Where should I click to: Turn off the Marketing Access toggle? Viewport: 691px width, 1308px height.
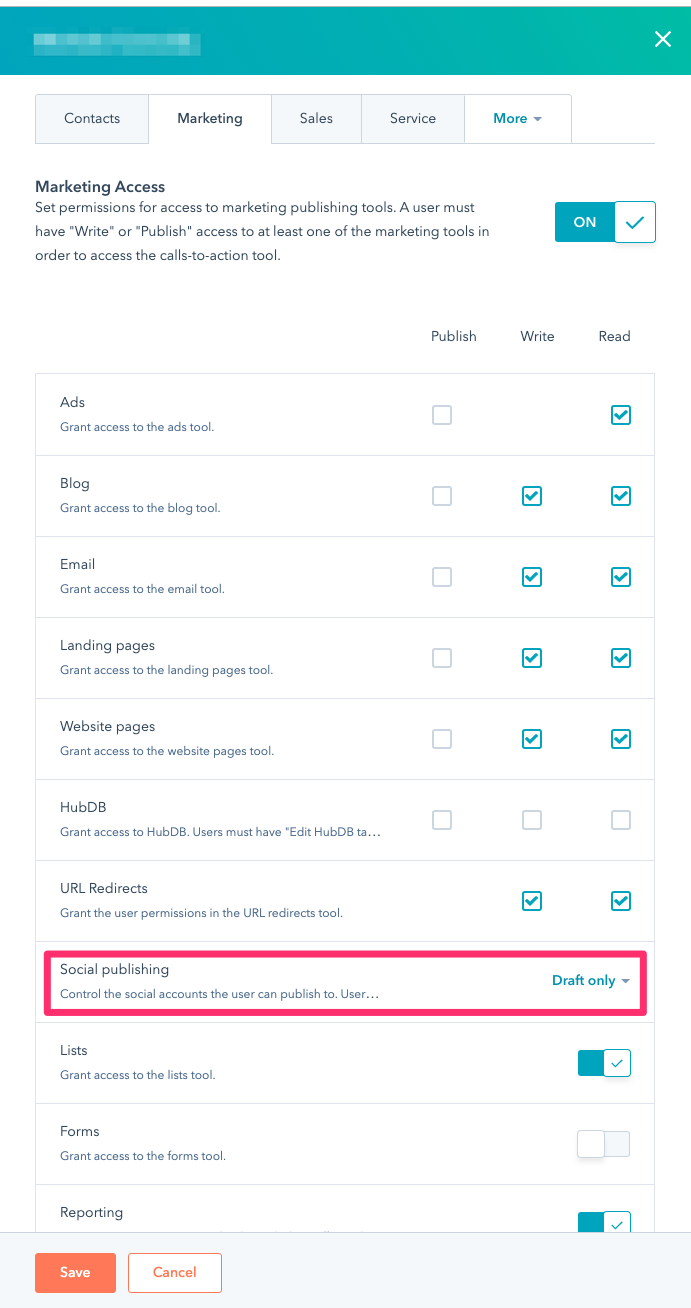click(x=605, y=222)
